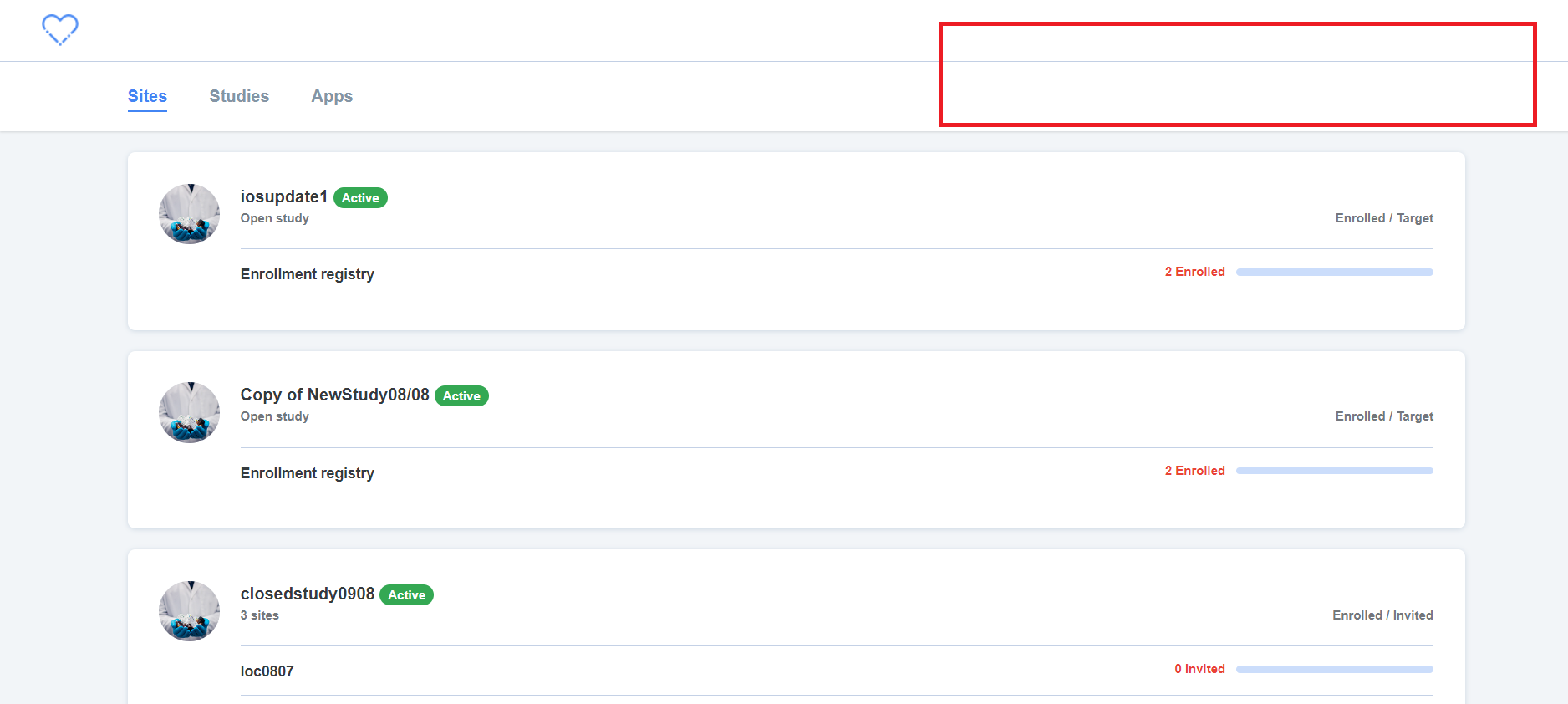This screenshot has width=1568, height=704.
Task: Switch to the Apps tab
Action: point(332,96)
